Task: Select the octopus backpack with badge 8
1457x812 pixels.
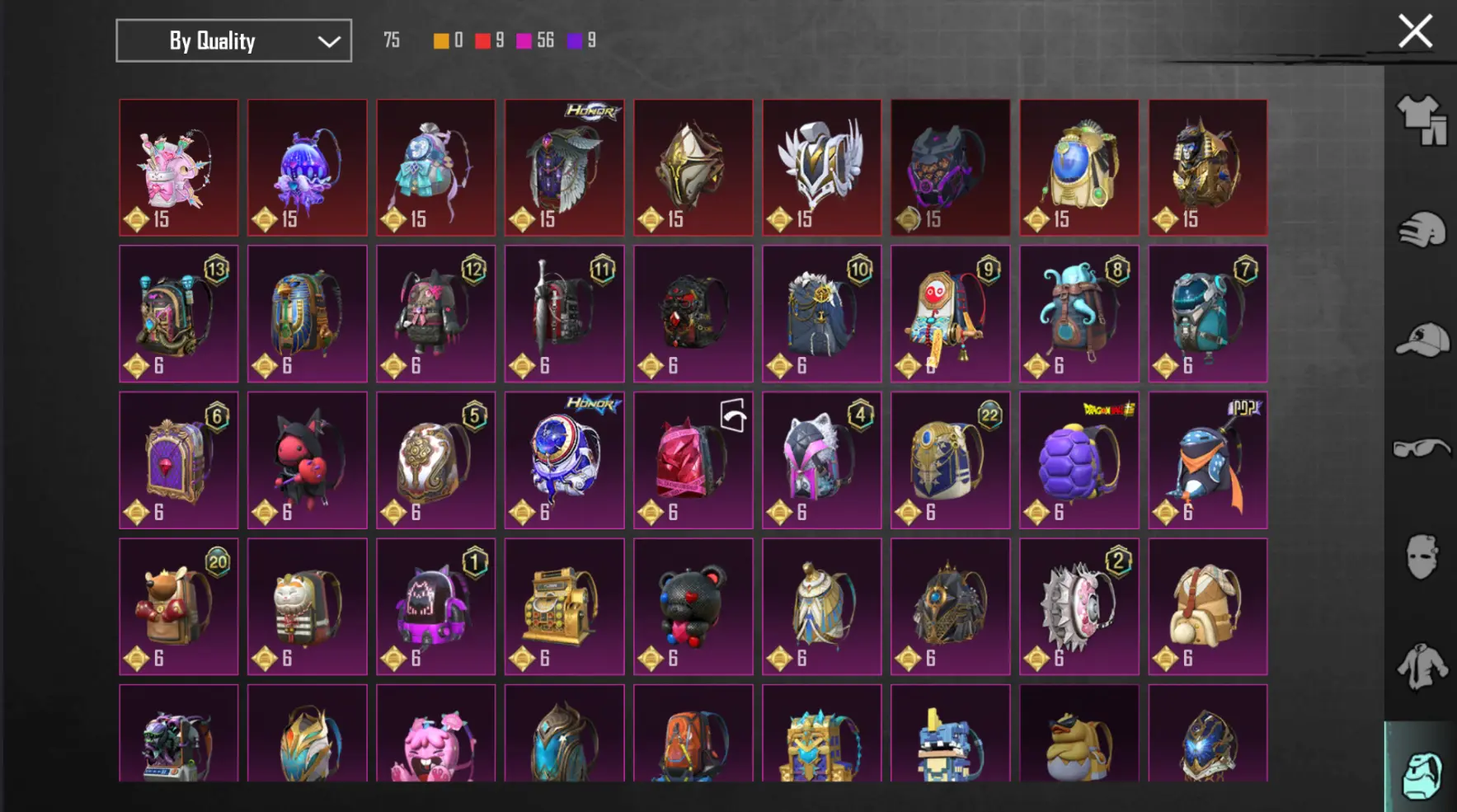Action: (1079, 313)
